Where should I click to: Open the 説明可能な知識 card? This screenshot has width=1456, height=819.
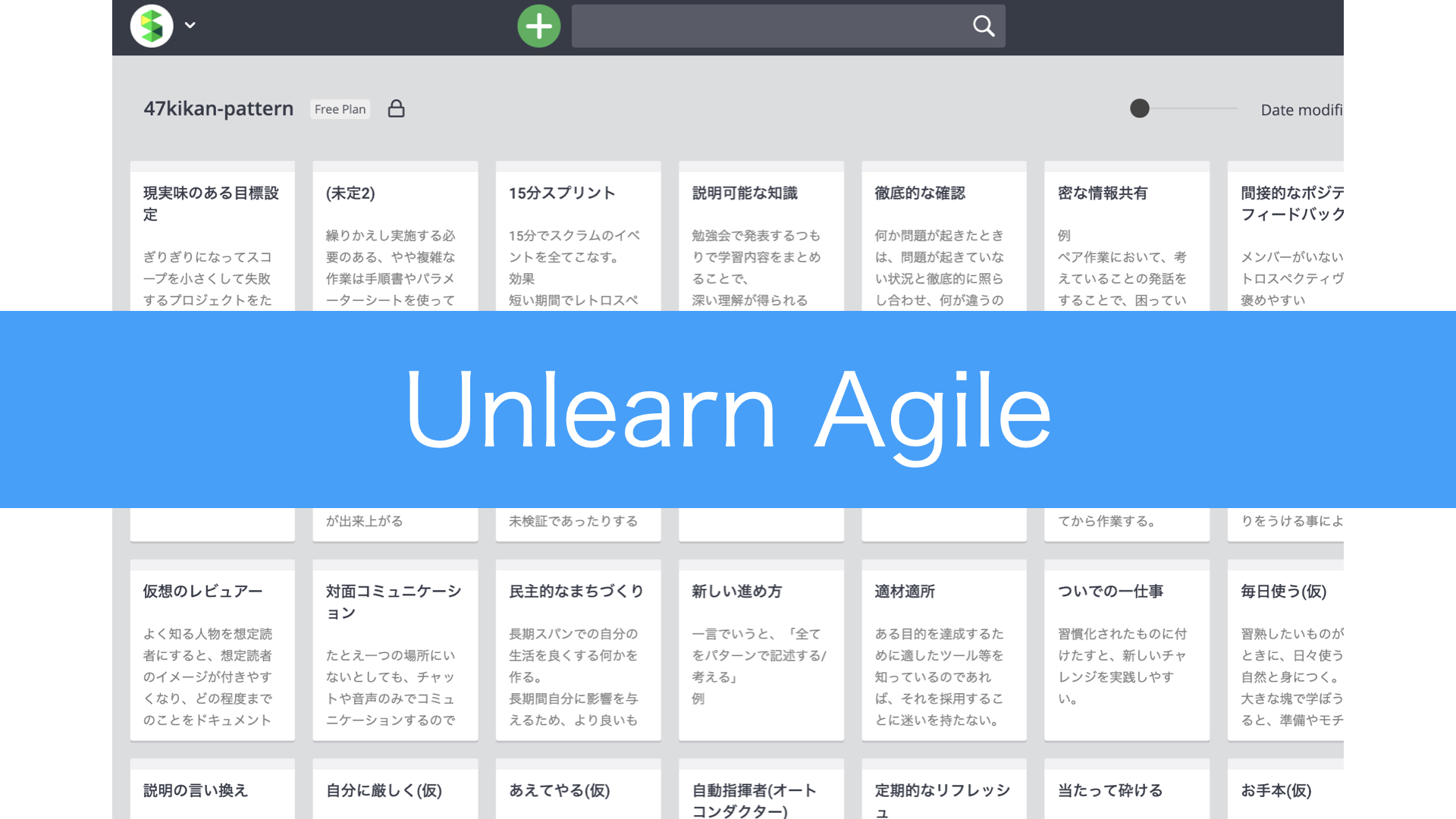point(761,236)
